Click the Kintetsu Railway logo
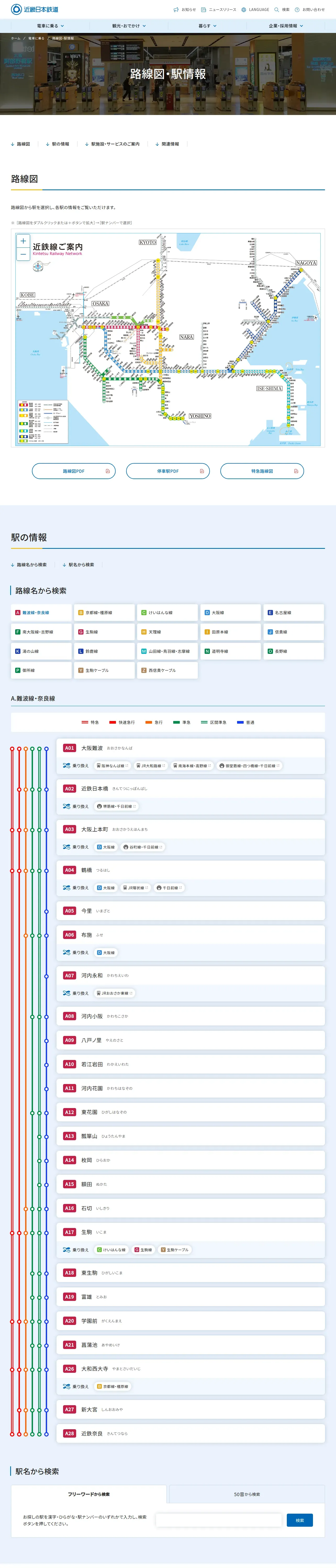Viewport: 336px width, 1568px height. [35, 9]
